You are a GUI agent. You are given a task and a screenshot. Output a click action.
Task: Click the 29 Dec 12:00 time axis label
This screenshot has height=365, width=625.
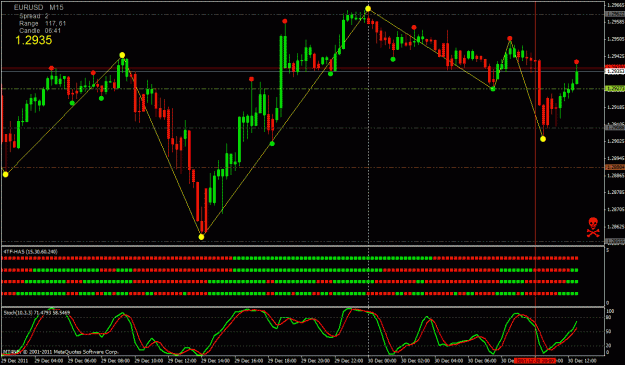click(182, 361)
